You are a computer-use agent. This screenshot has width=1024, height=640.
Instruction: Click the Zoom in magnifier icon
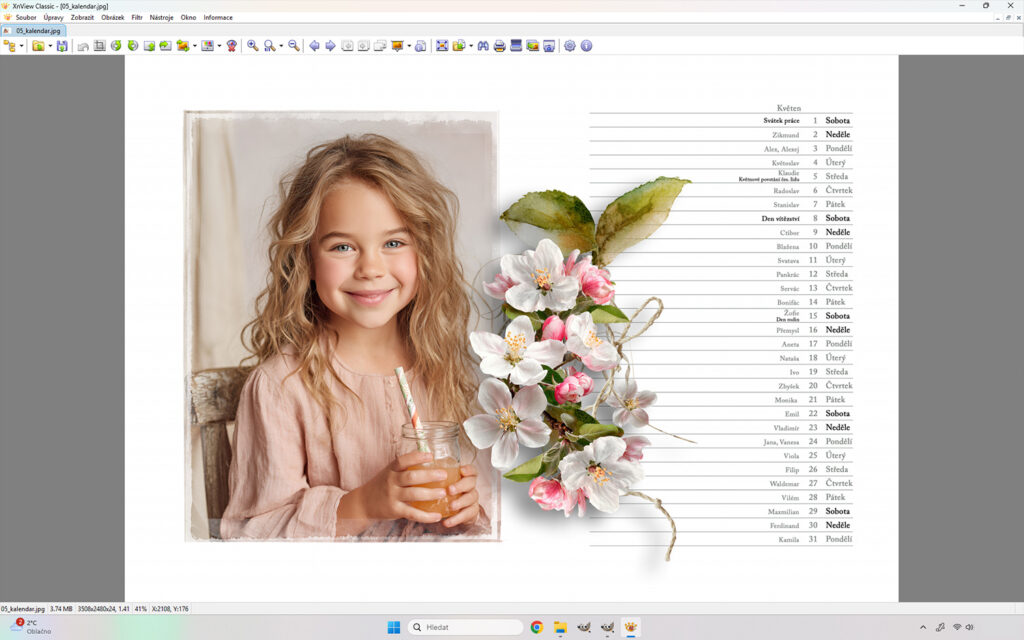pos(253,46)
